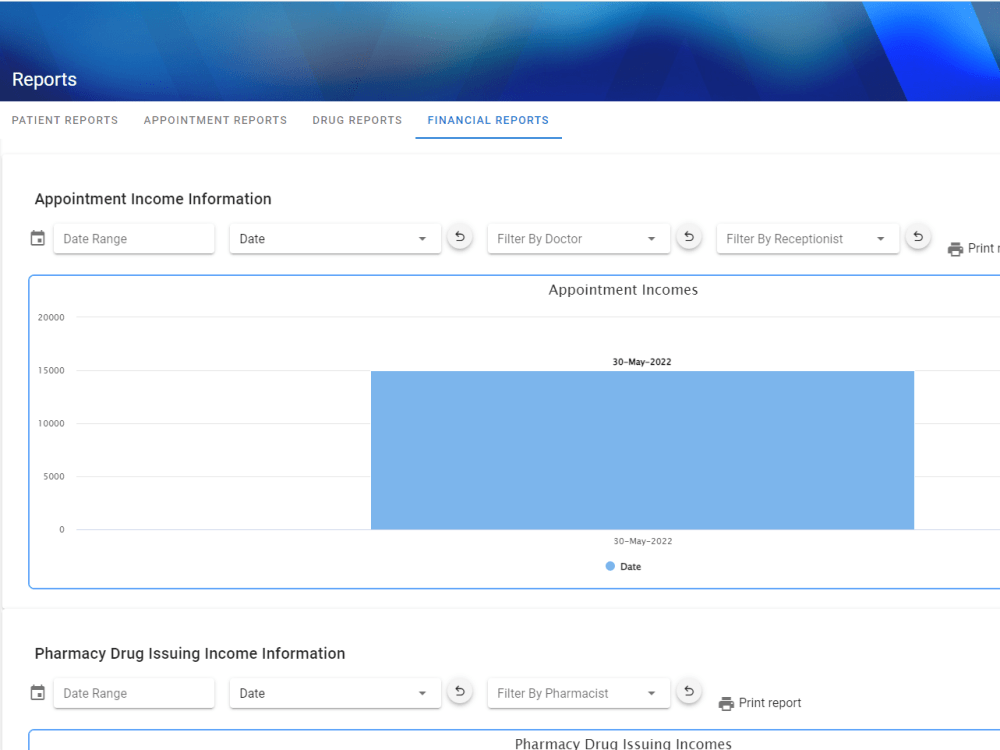The width and height of the screenshot is (1000, 750).
Task: Open the Date dropdown for Appointment Income
Action: click(335, 239)
